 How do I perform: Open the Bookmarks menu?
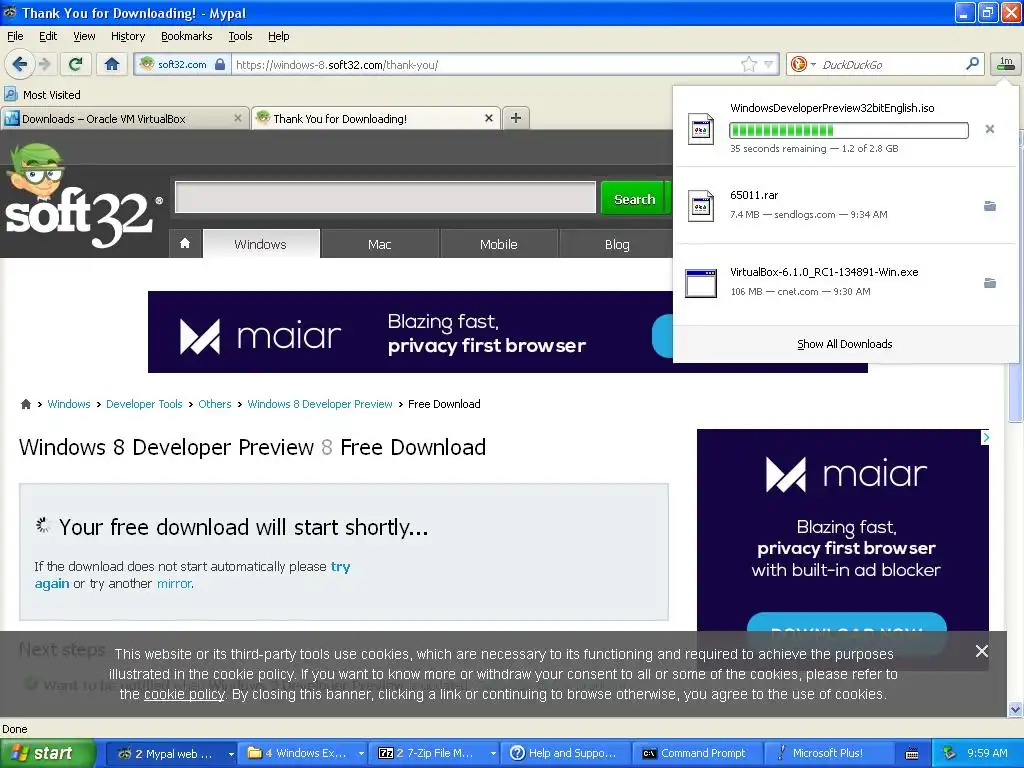(186, 36)
